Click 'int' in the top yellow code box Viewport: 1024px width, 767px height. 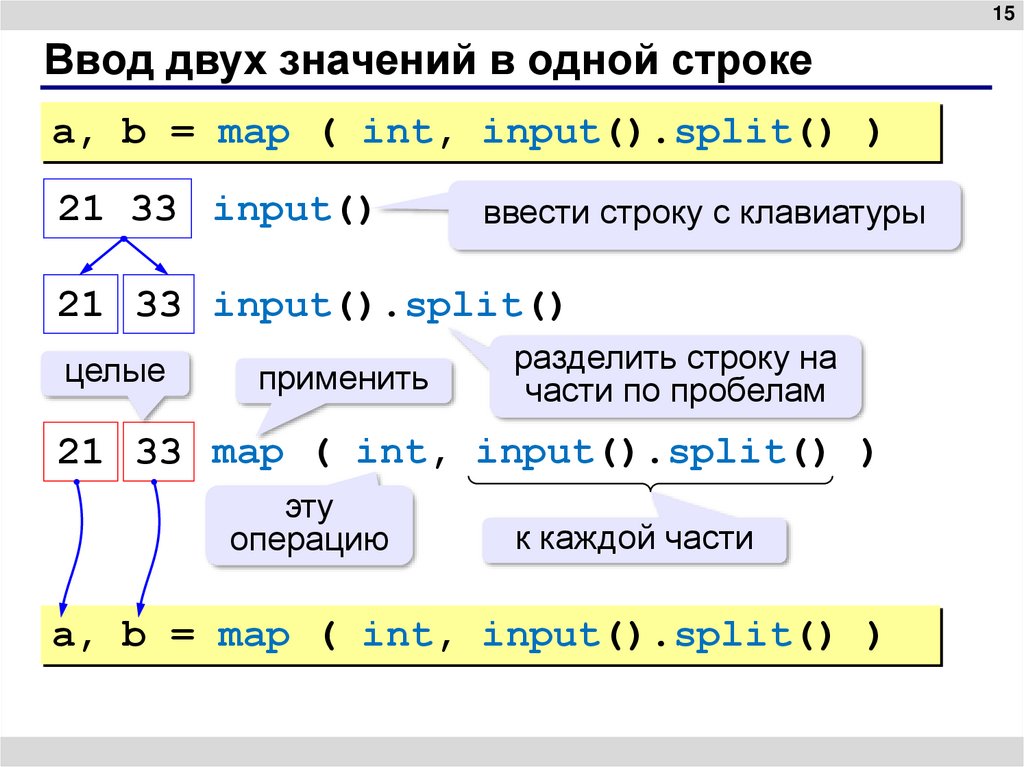[398, 132]
